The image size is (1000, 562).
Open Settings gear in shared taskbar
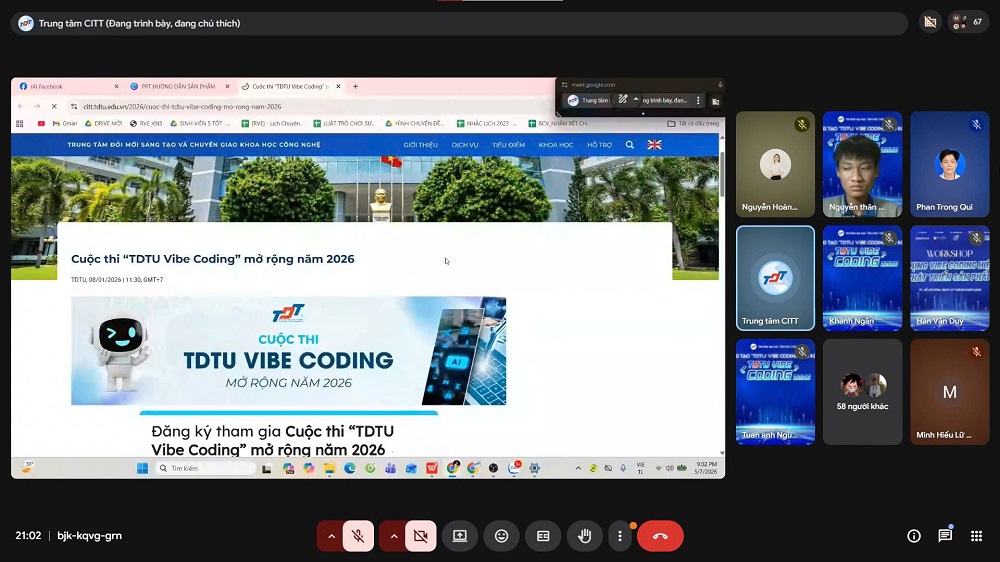tap(534, 468)
